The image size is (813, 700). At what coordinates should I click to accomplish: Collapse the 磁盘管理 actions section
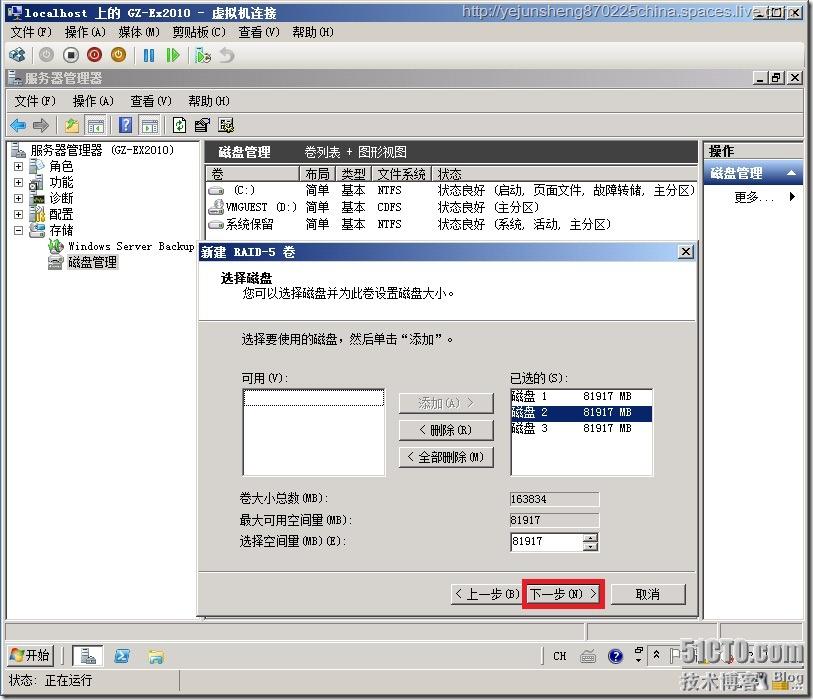[791, 173]
